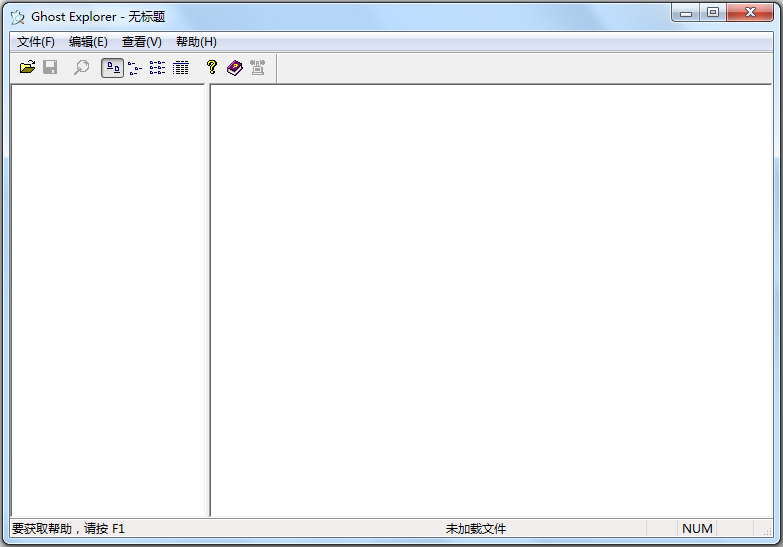Click the grayed-out icon after the help book

[257, 68]
